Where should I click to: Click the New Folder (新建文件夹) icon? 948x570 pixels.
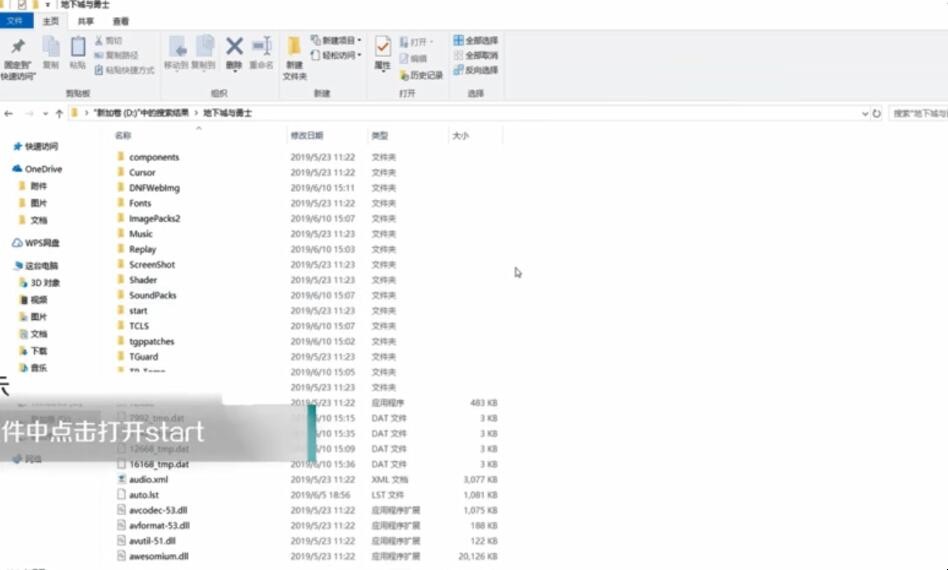(294, 48)
